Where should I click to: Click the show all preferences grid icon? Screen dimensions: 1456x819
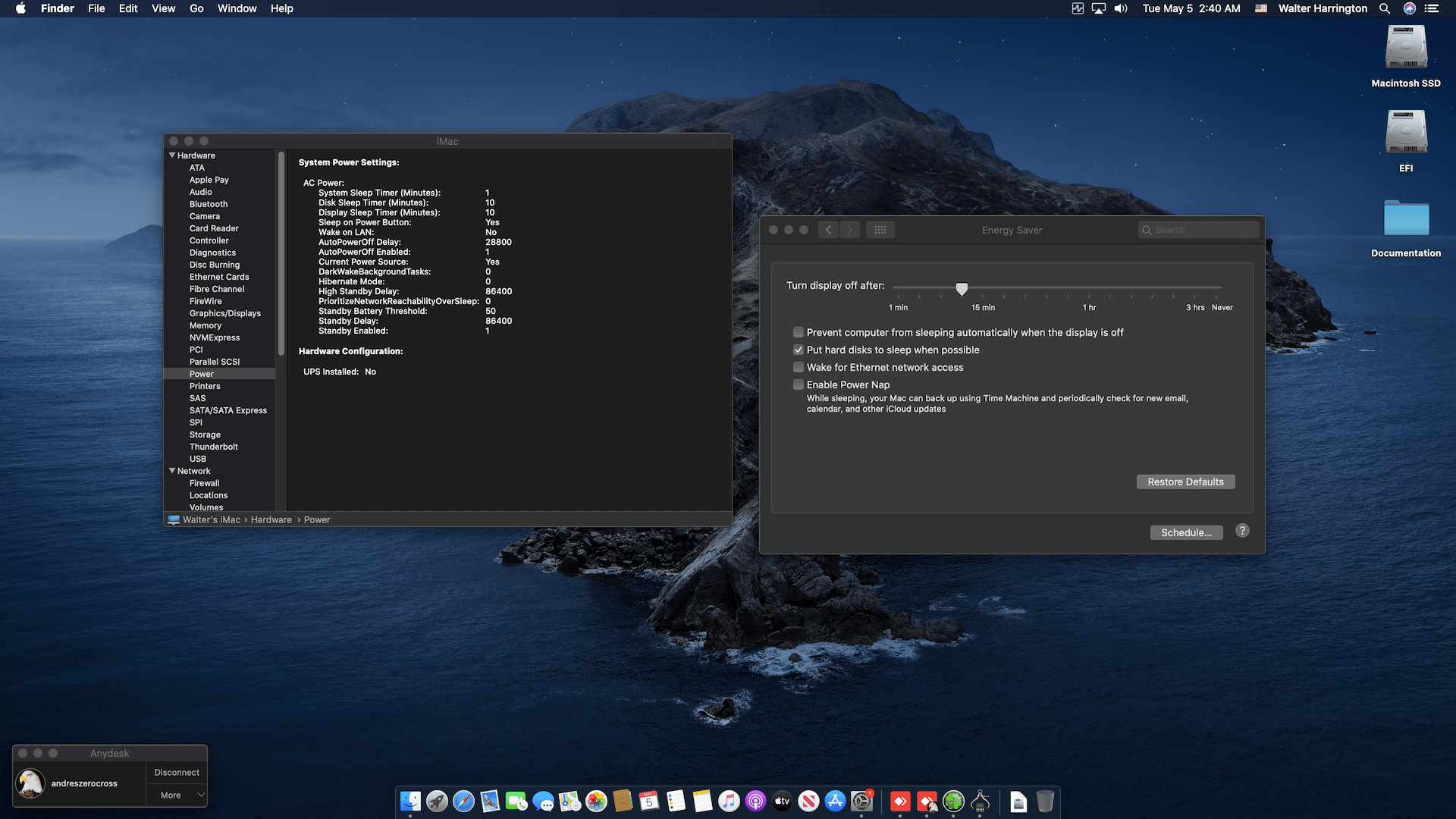pos(880,230)
